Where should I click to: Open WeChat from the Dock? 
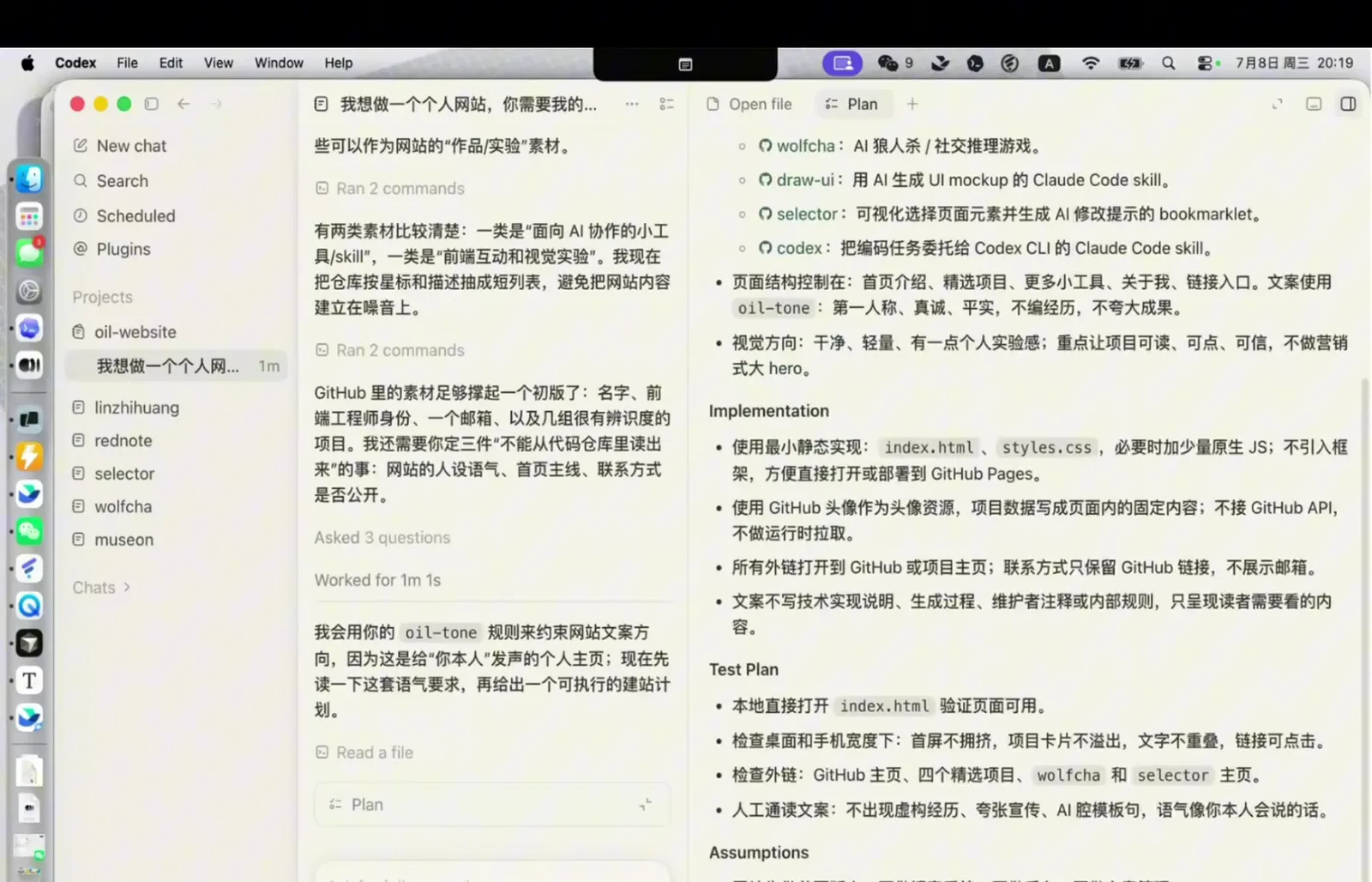click(x=29, y=531)
